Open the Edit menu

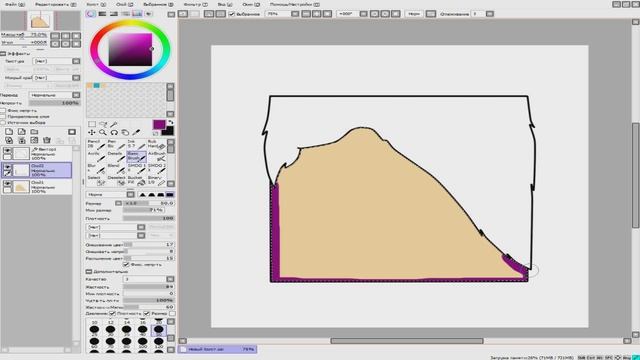coord(56,4)
